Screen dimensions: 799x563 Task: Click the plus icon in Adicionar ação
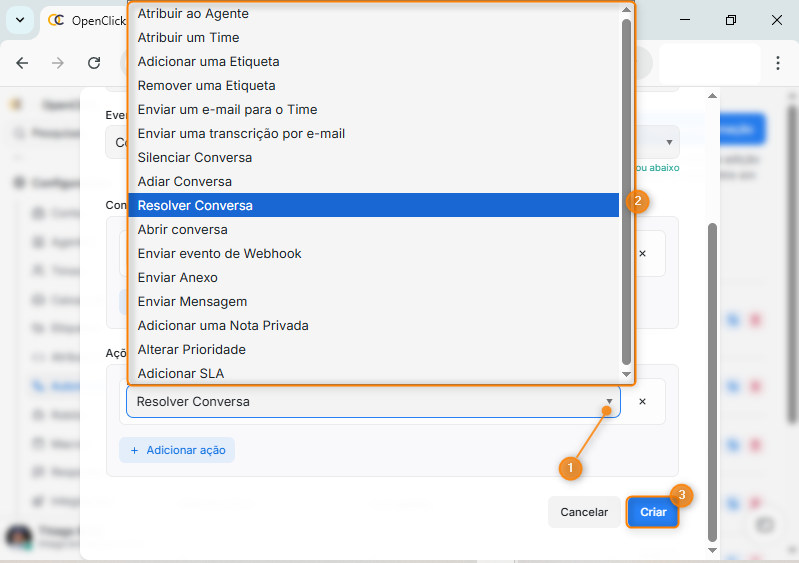click(134, 450)
